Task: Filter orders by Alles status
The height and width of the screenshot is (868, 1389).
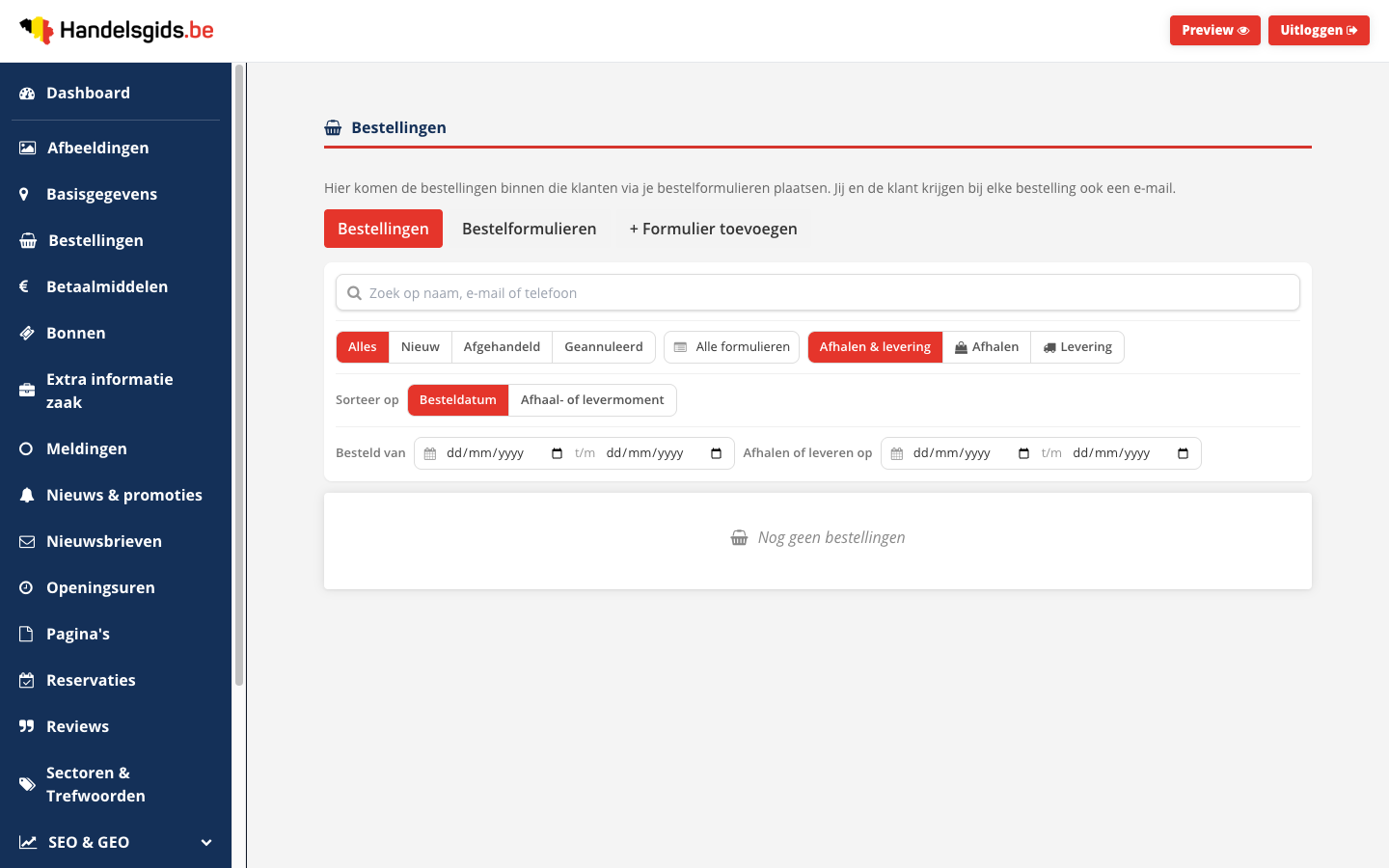Action: (363, 347)
